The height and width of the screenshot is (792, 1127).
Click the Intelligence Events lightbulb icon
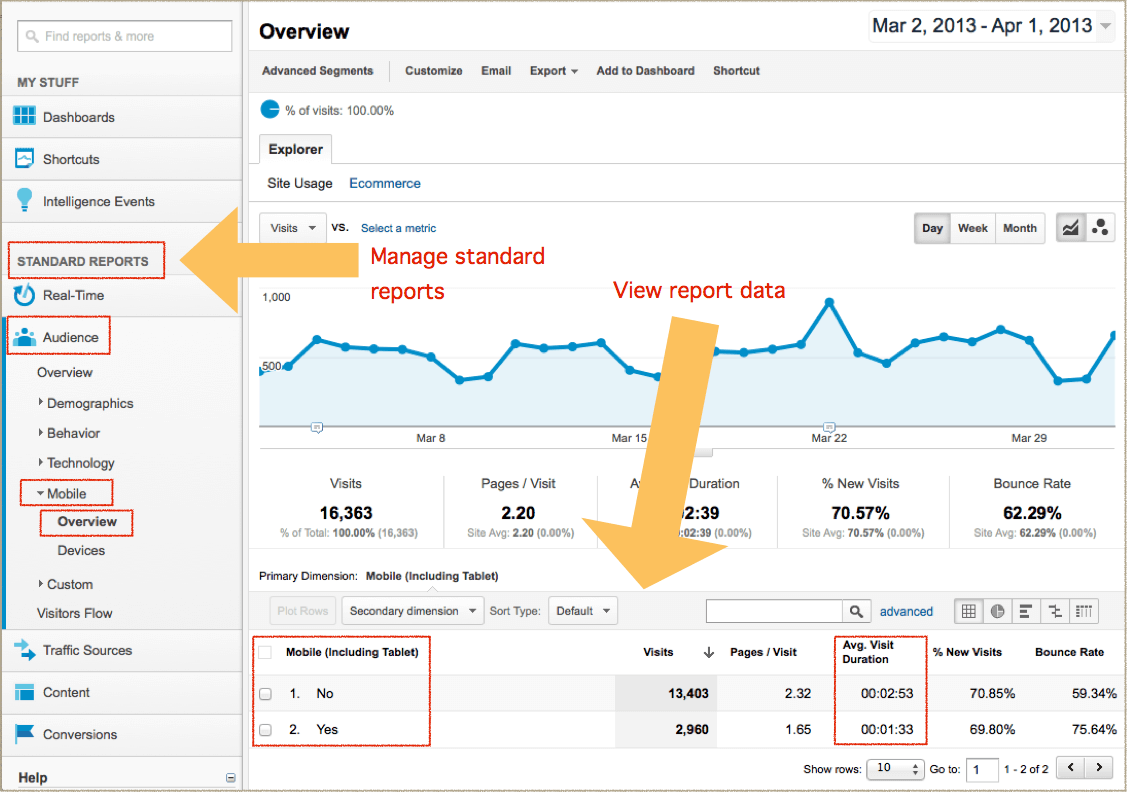tap(24, 201)
